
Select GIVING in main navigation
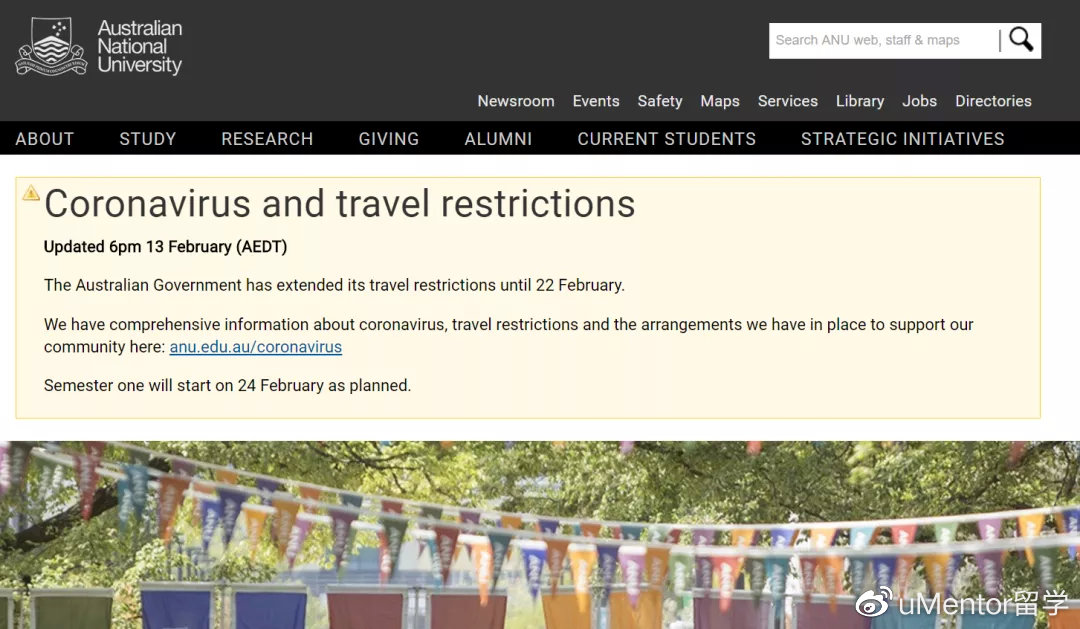388,139
